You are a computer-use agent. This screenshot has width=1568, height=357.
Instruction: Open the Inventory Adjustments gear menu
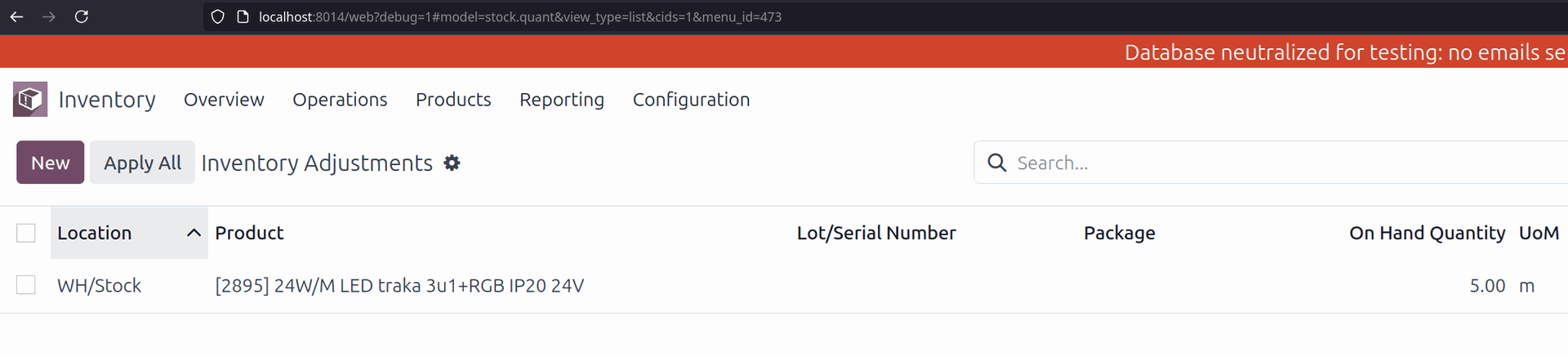[x=452, y=163]
